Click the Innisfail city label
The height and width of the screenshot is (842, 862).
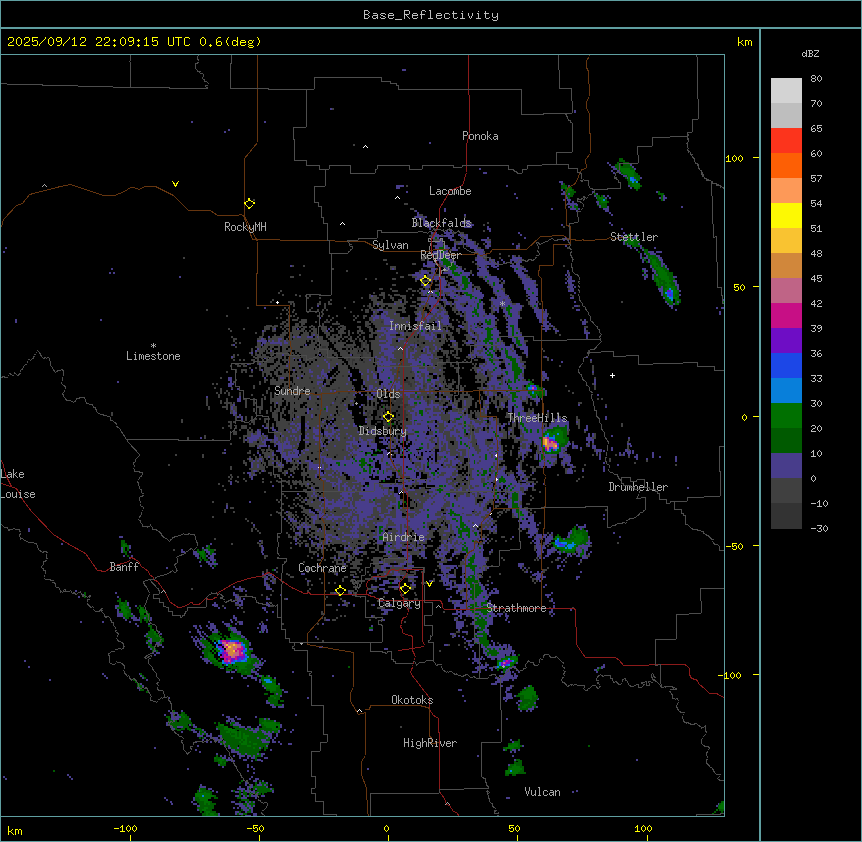click(x=415, y=326)
